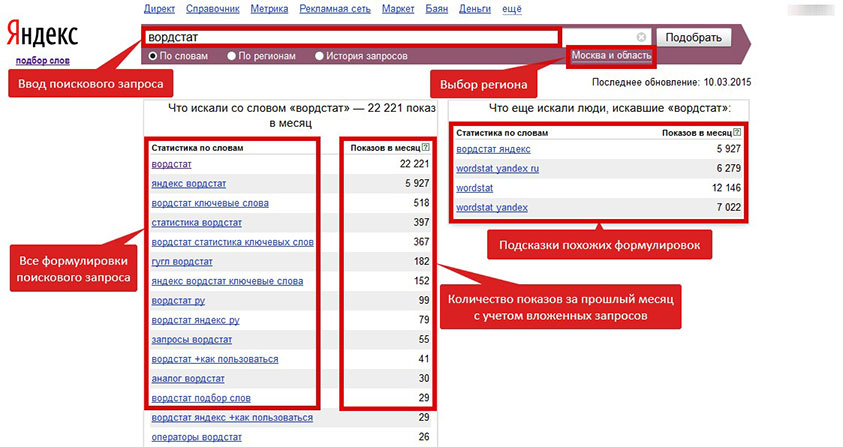The image size is (843, 447).
Task: Open the 'яндекс вордстат' keyword link
Action: click(x=195, y=183)
